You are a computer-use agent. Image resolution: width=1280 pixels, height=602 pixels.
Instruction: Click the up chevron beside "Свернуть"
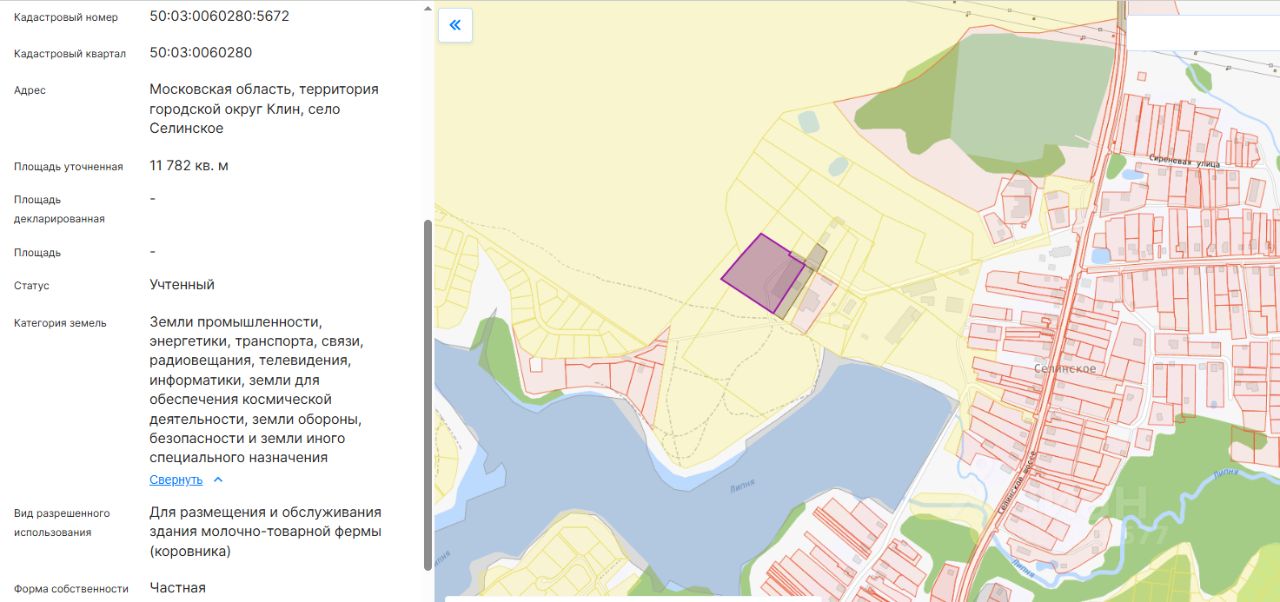[x=218, y=480]
